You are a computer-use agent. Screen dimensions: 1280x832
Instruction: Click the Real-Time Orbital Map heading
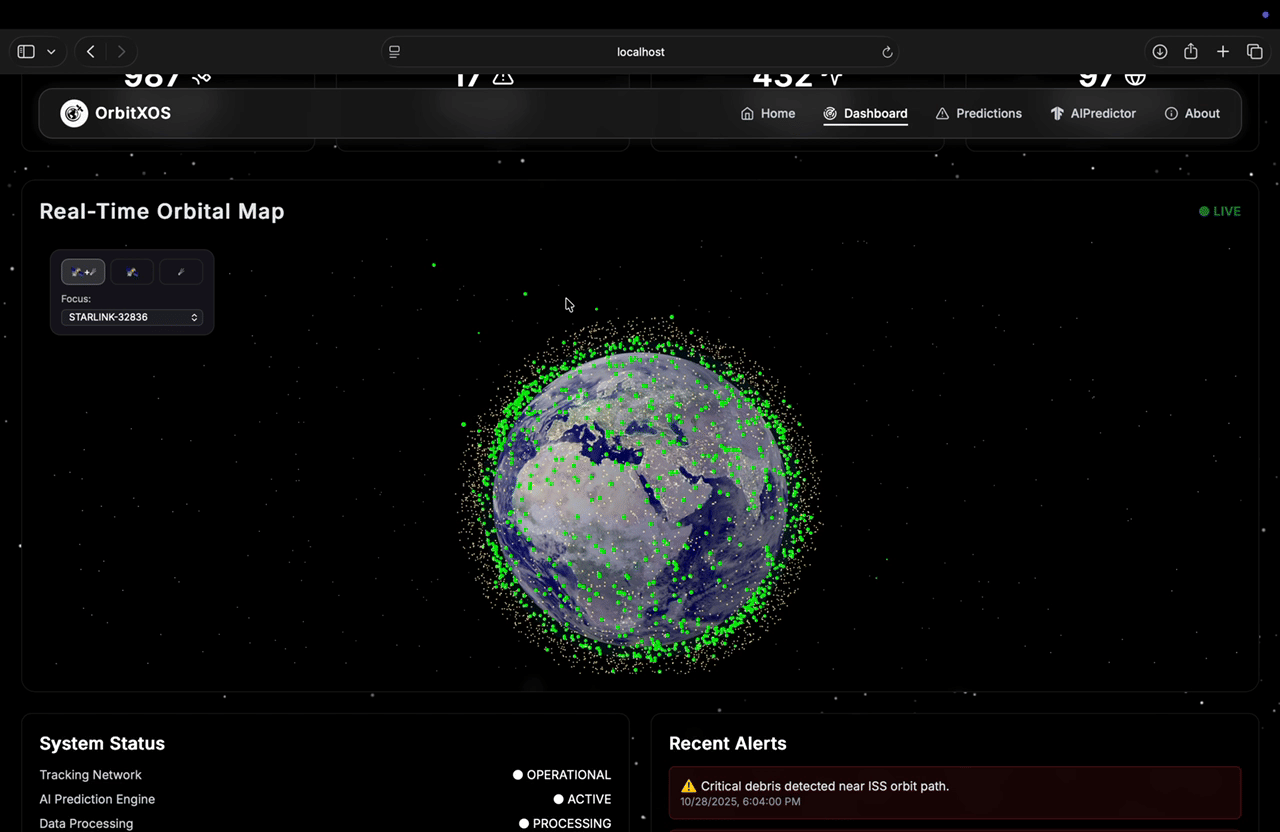pos(162,211)
